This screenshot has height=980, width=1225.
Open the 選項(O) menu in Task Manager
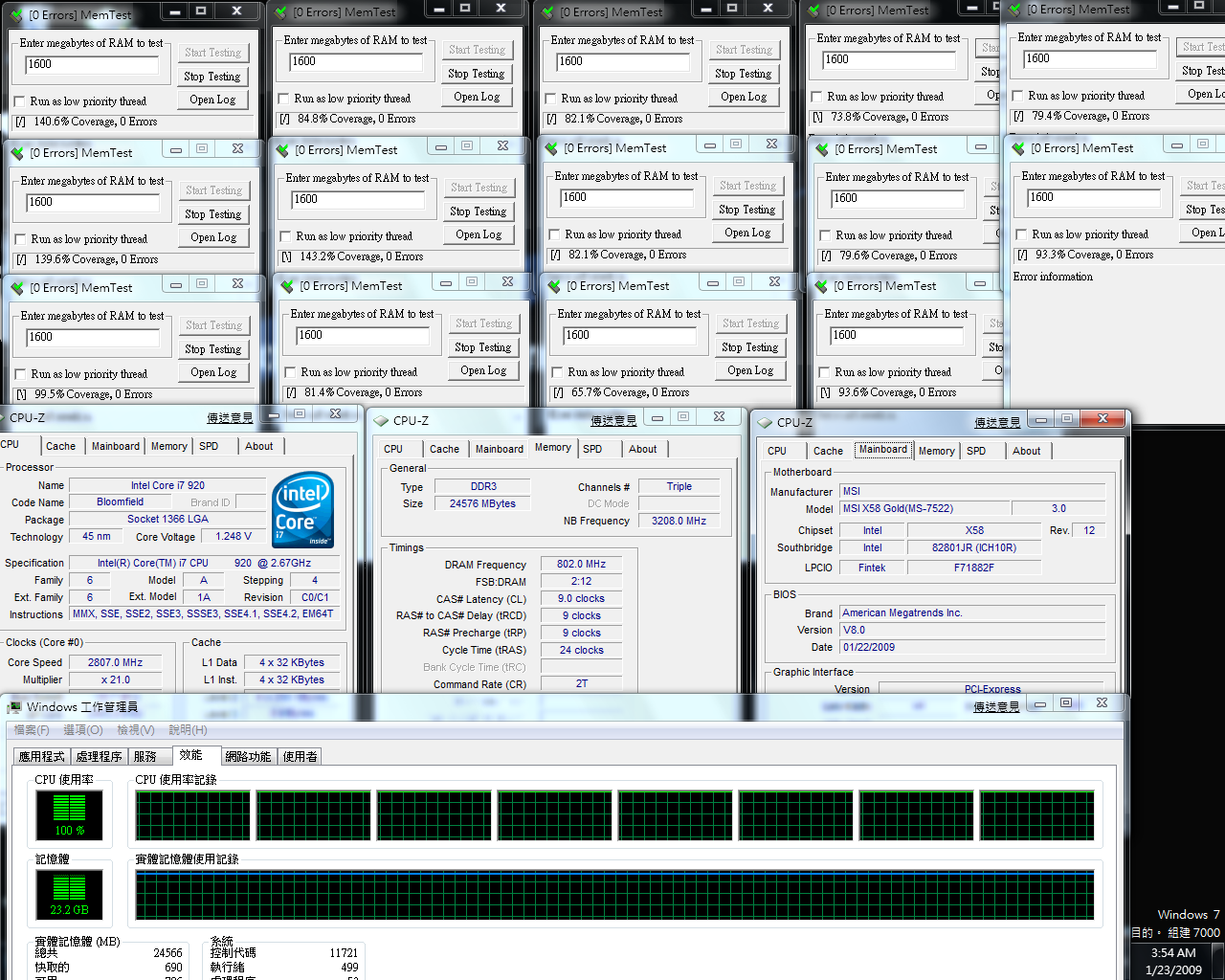coord(83,730)
